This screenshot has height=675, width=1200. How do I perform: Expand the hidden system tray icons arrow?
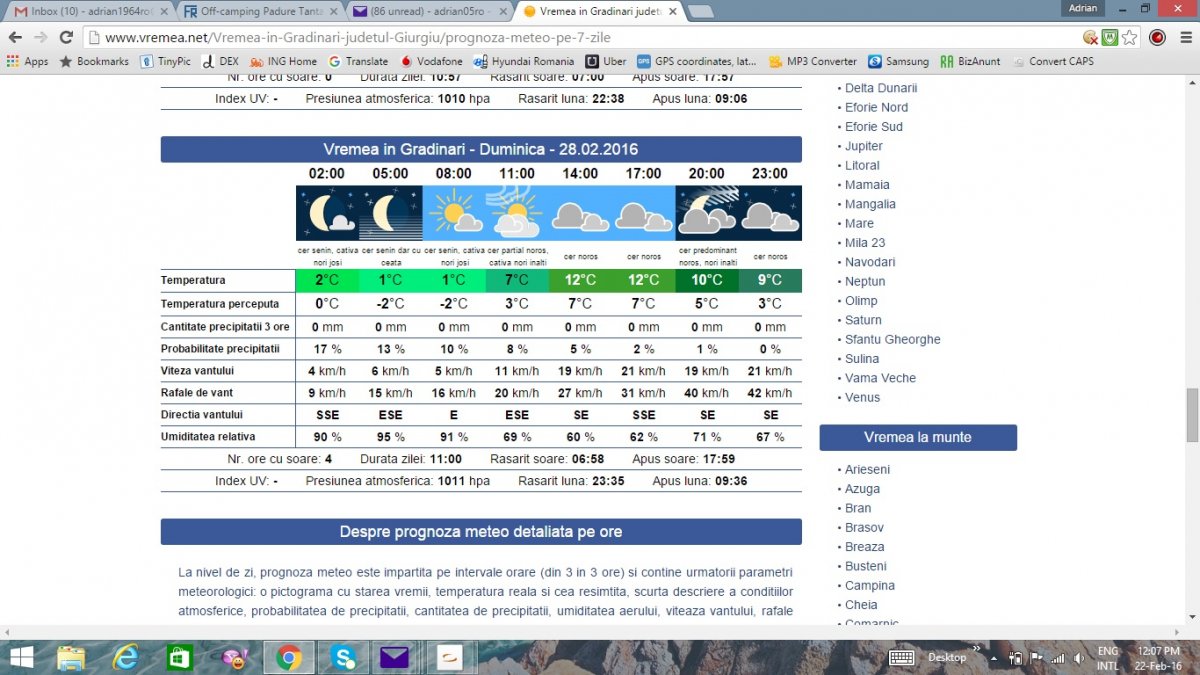point(994,658)
